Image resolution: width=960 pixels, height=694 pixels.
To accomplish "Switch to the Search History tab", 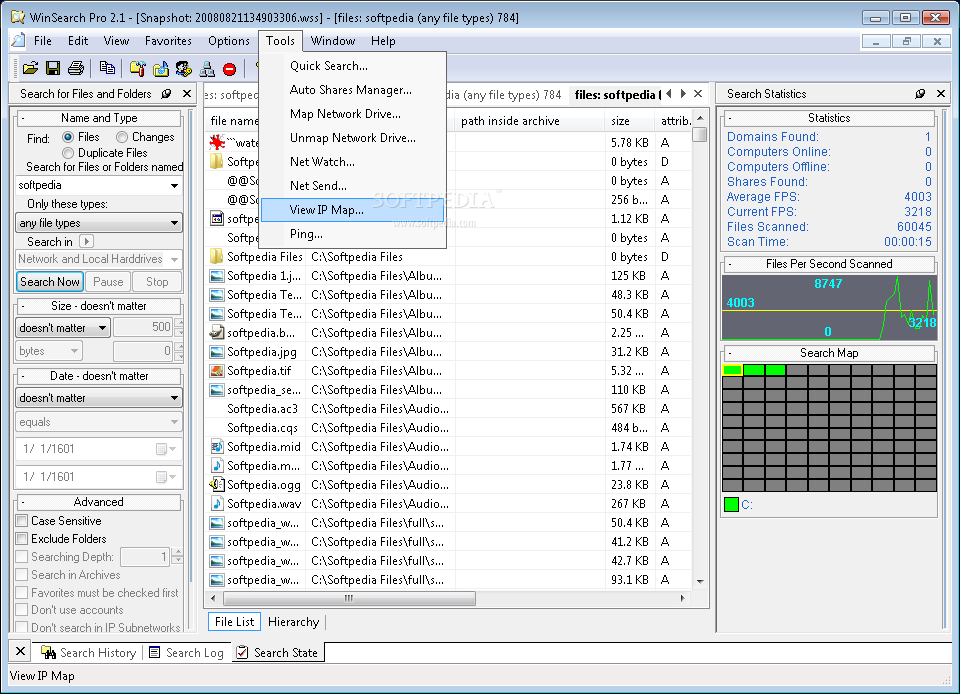I will pyautogui.click(x=89, y=652).
